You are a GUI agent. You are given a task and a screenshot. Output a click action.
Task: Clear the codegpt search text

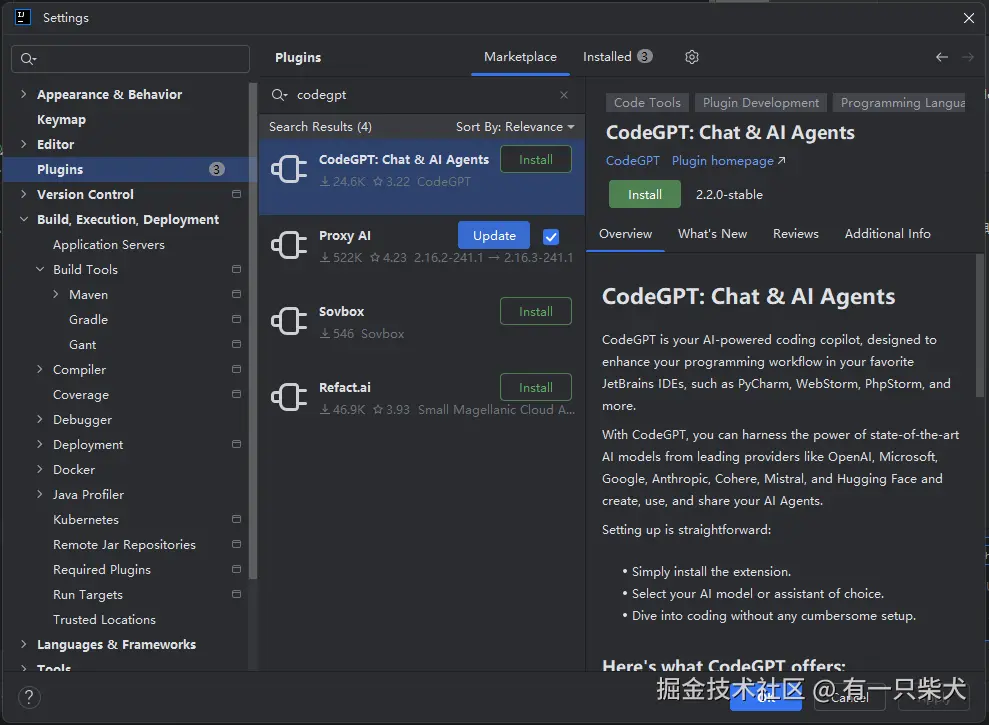(564, 95)
